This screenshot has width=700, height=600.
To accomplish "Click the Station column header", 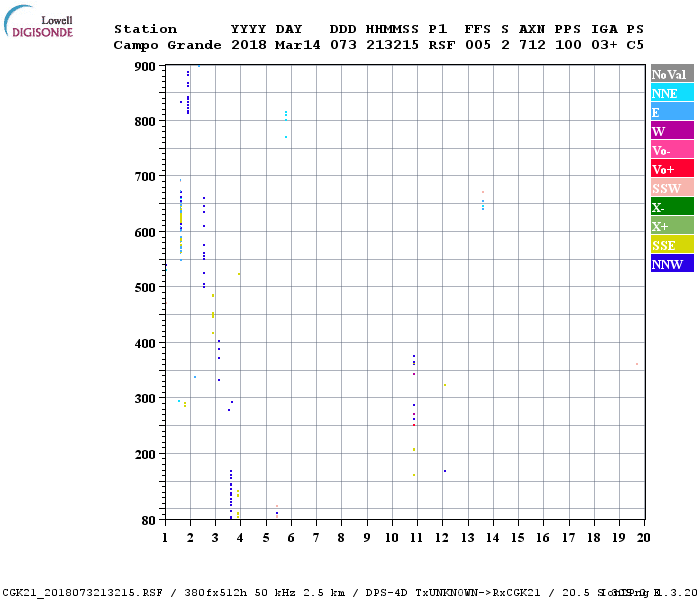I will coord(146,29).
